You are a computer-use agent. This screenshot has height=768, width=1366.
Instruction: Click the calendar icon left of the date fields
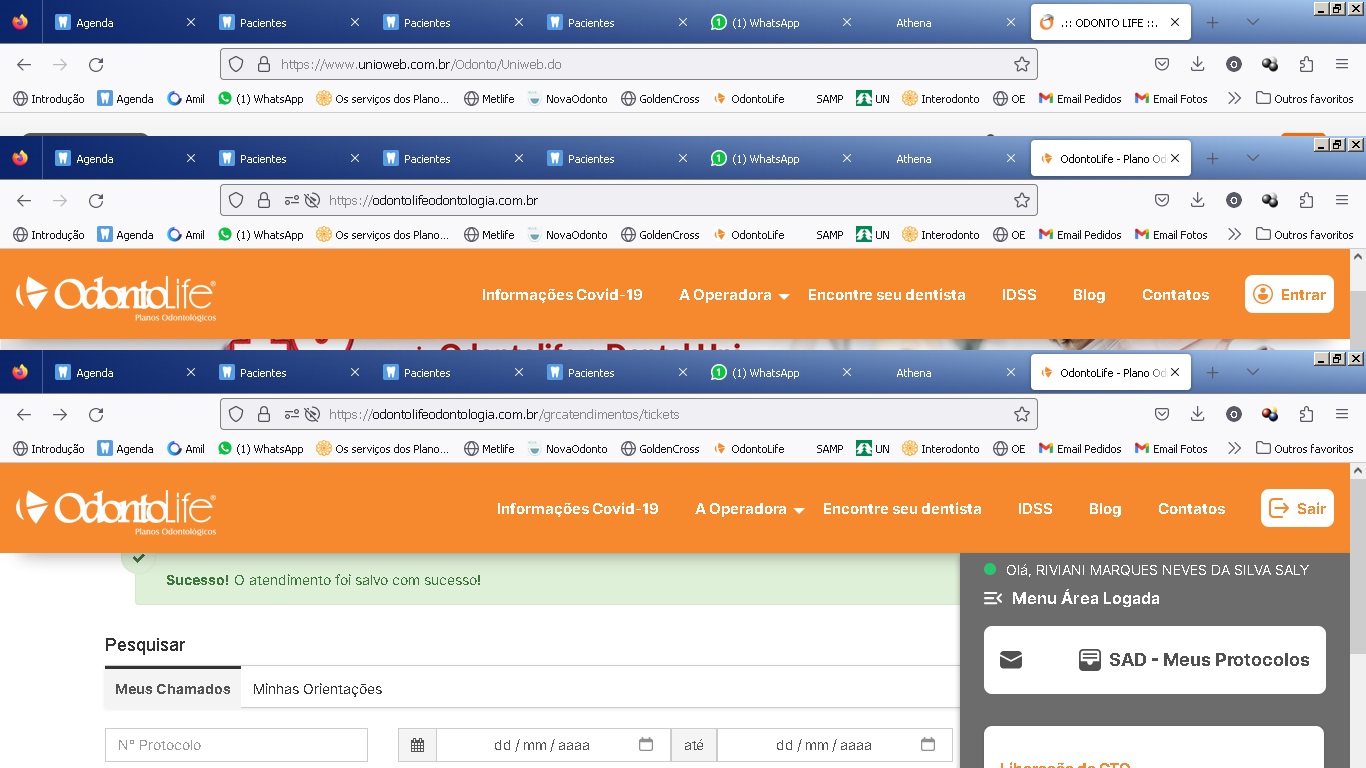(x=417, y=745)
